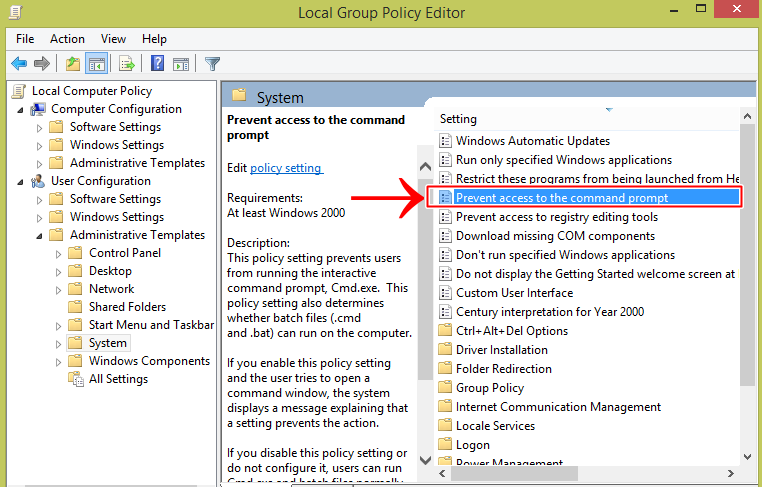Screen dimensions: 762x487
Task: Expand the Network tree node arrow
Action: click(x=58, y=290)
